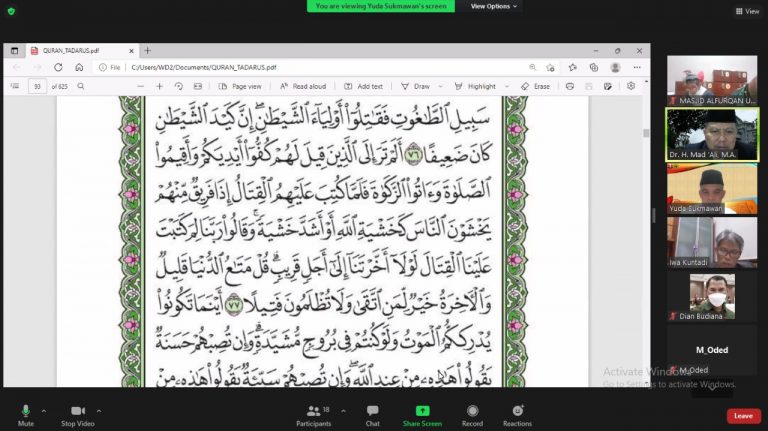Zoom in the PDF with plus
This screenshot has width=768, height=431.
click(x=160, y=86)
